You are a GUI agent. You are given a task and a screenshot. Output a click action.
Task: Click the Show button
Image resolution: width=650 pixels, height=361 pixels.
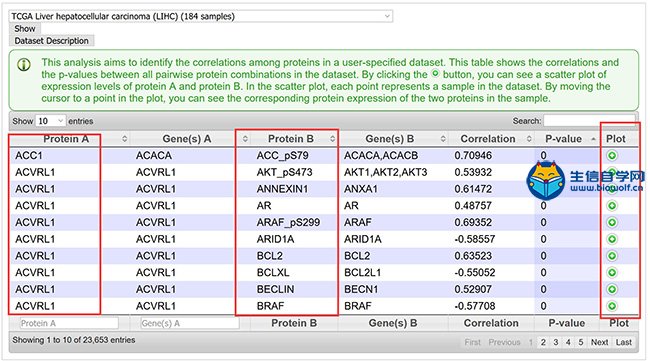click(25, 29)
